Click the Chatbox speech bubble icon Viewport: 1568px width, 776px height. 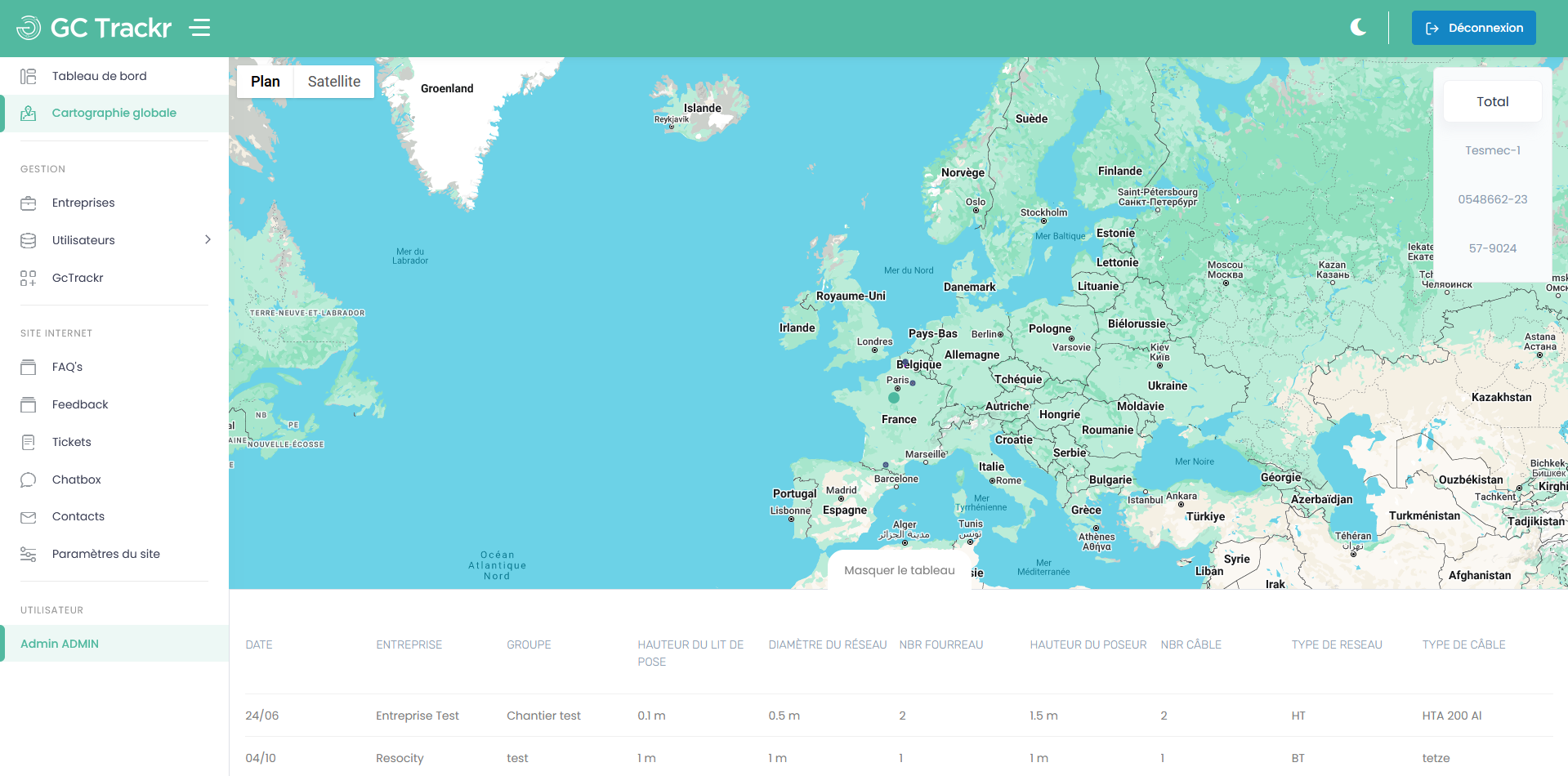pyautogui.click(x=29, y=480)
